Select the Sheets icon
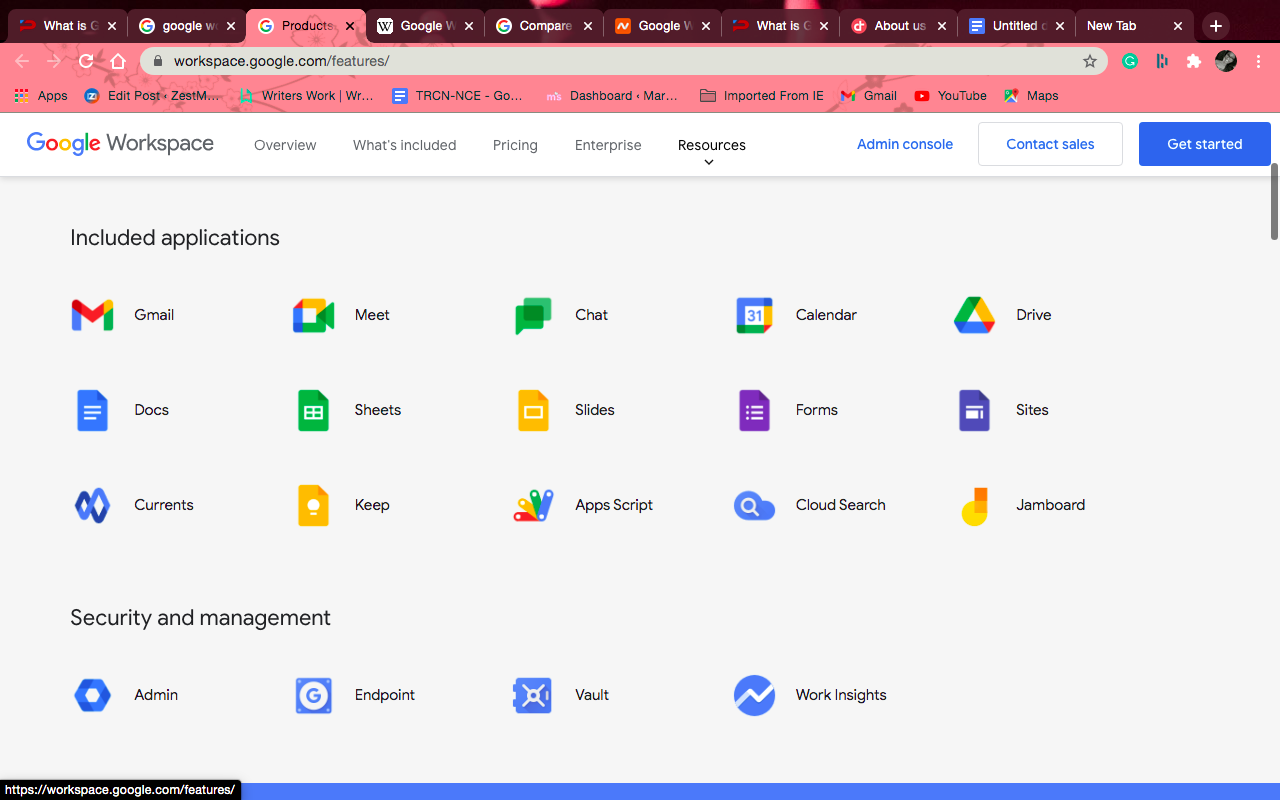This screenshot has width=1280, height=800. pos(313,409)
